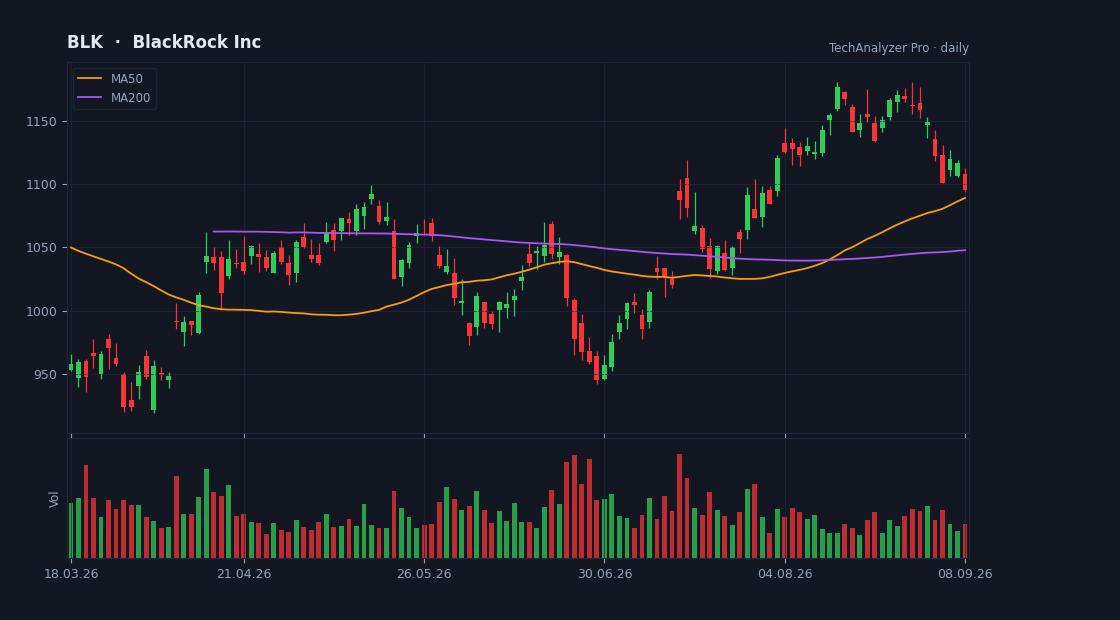Click the 18.03.26 date axis label
This screenshot has width=1120, height=620.
[71, 574]
